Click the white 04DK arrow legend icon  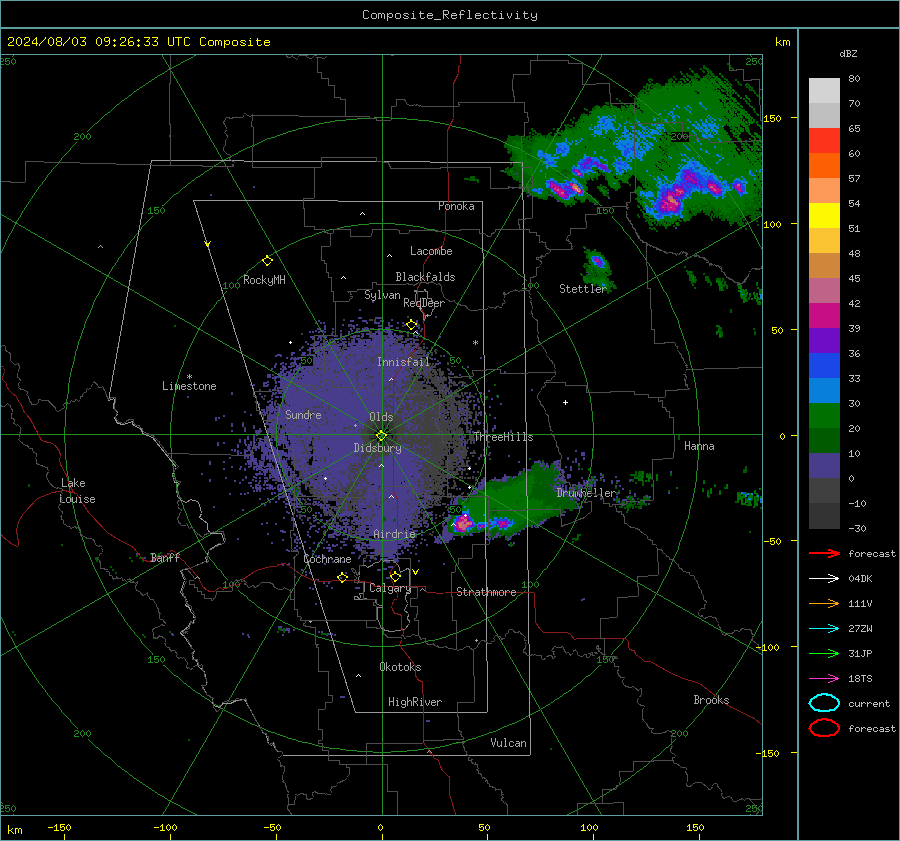824,578
